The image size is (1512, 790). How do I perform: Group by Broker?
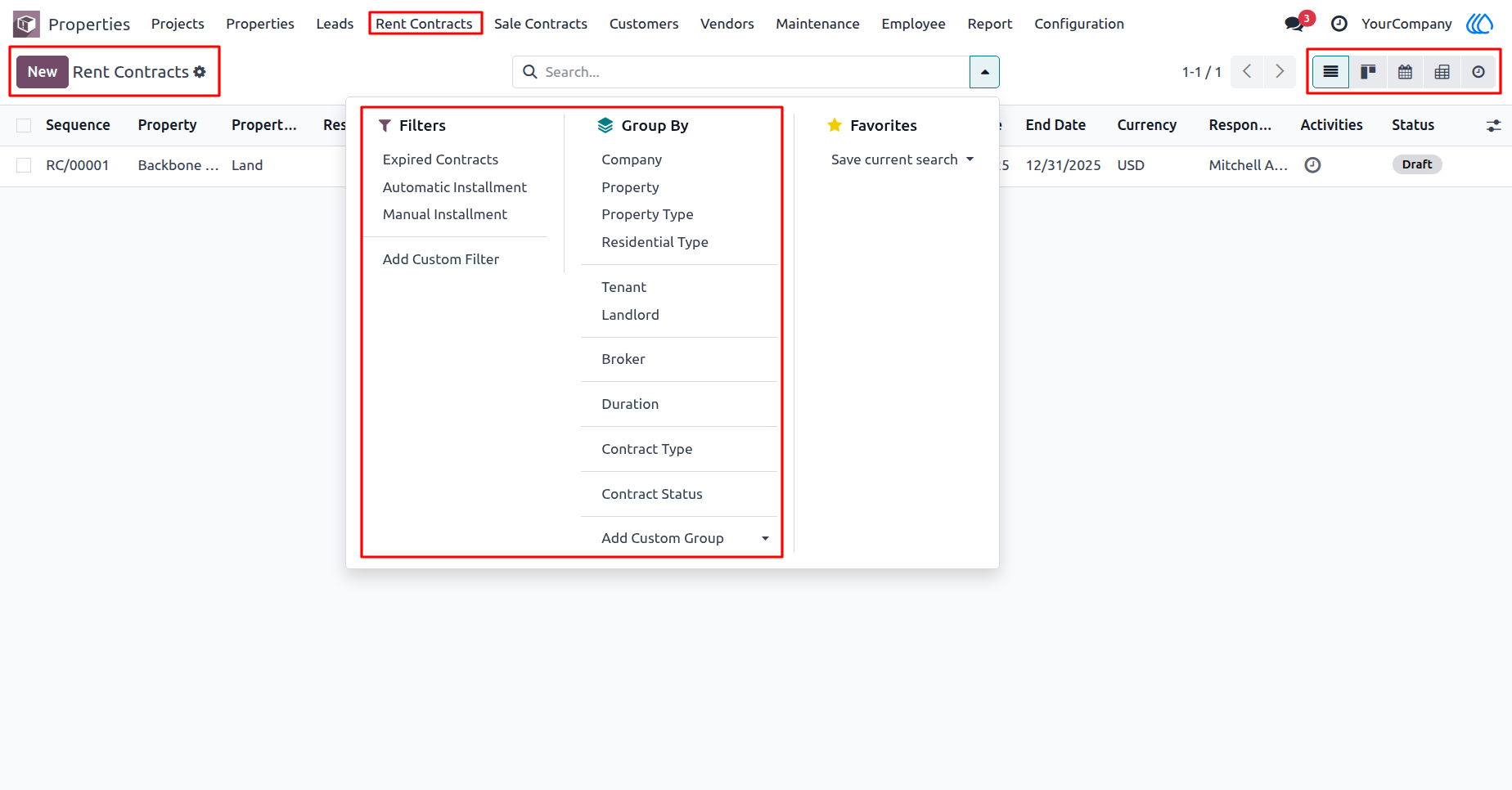coord(623,359)
